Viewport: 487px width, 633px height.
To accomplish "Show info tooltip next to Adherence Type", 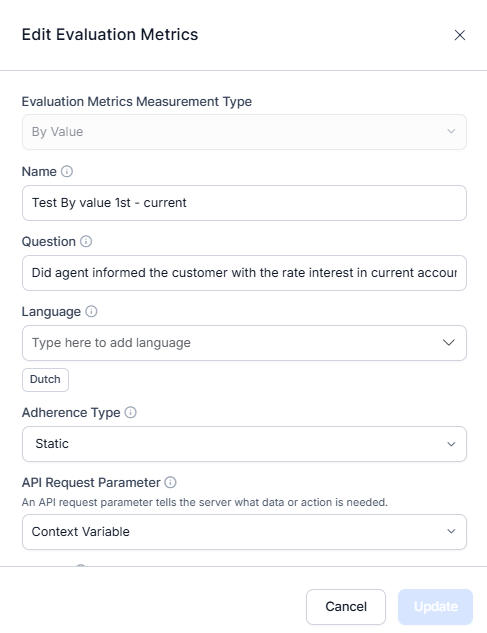I will 130,412.
